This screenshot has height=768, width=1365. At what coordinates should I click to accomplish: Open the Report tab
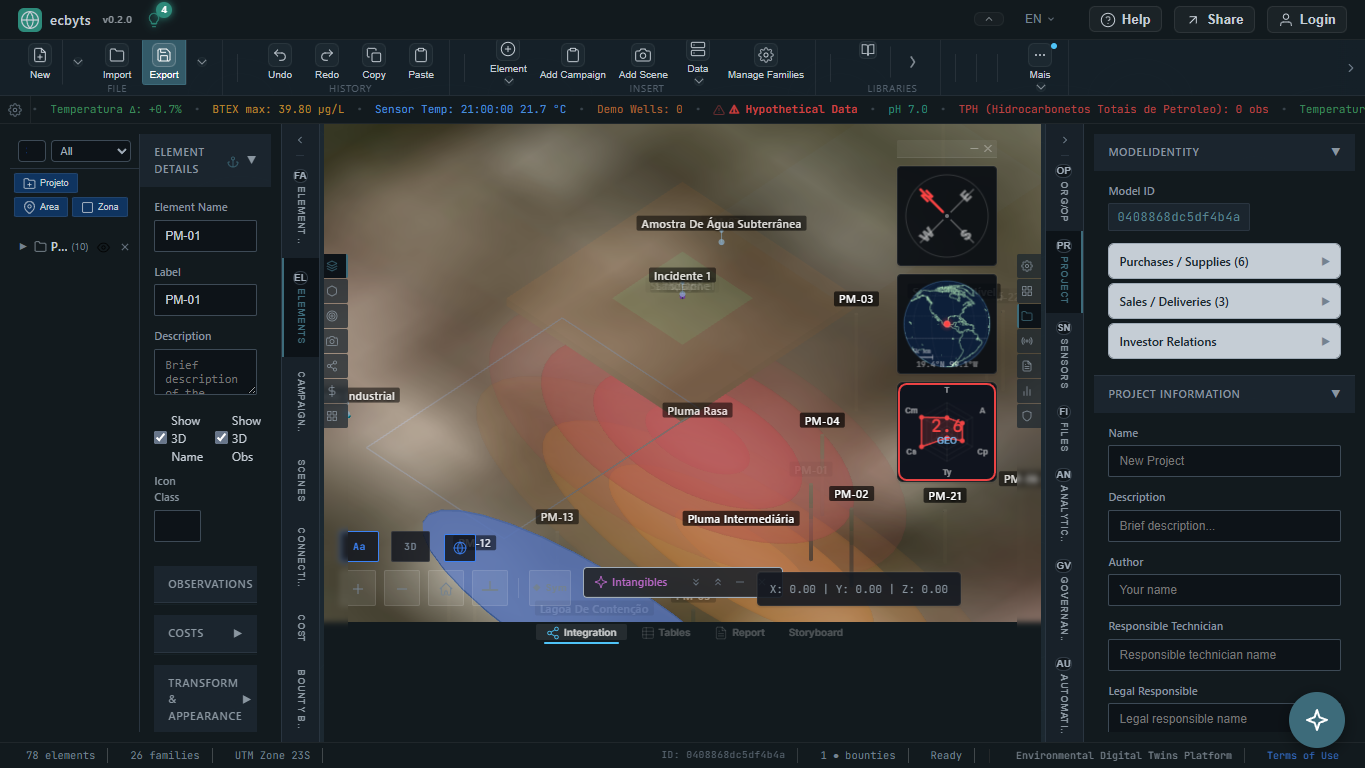[740, 633]
